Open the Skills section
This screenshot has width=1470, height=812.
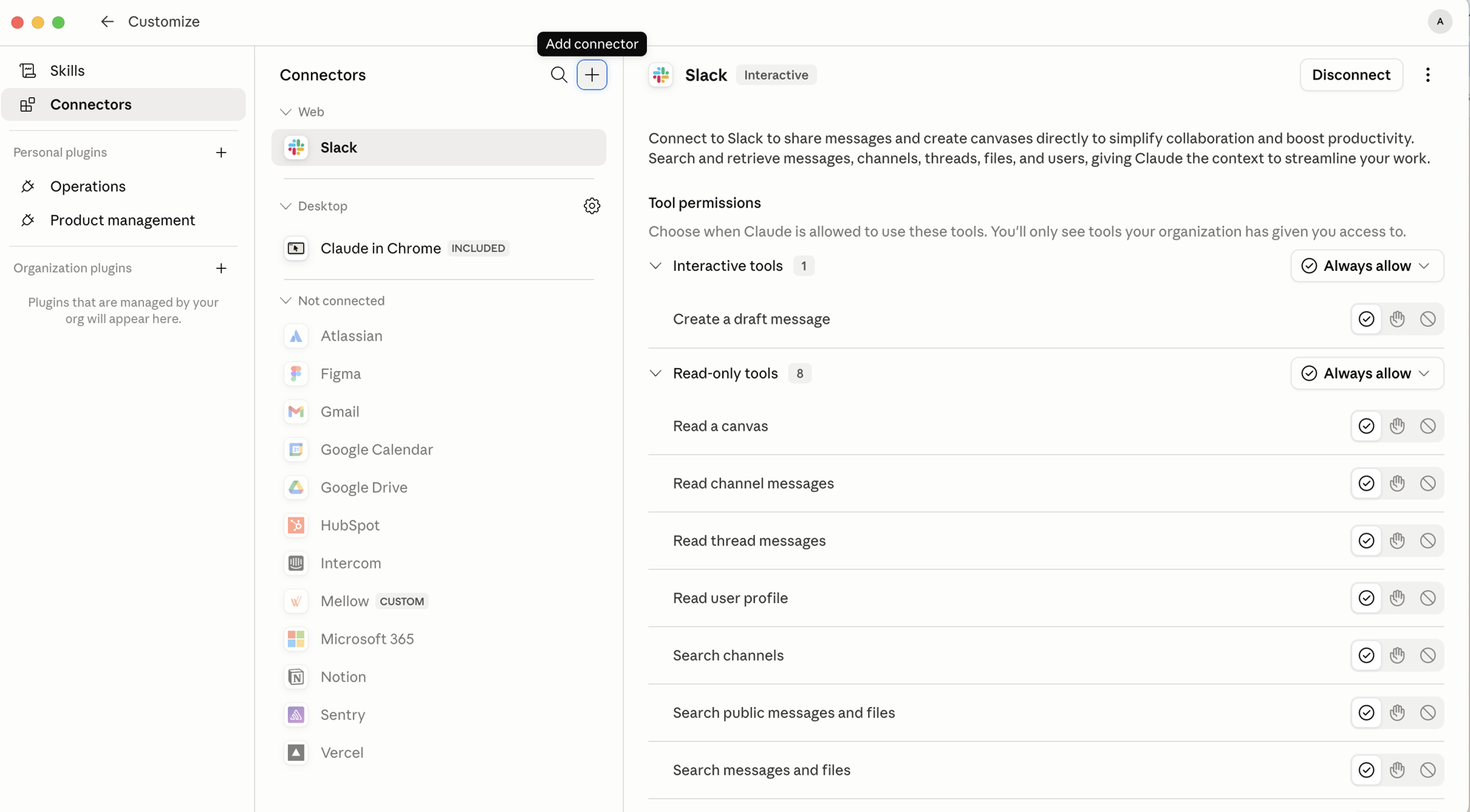123,70
